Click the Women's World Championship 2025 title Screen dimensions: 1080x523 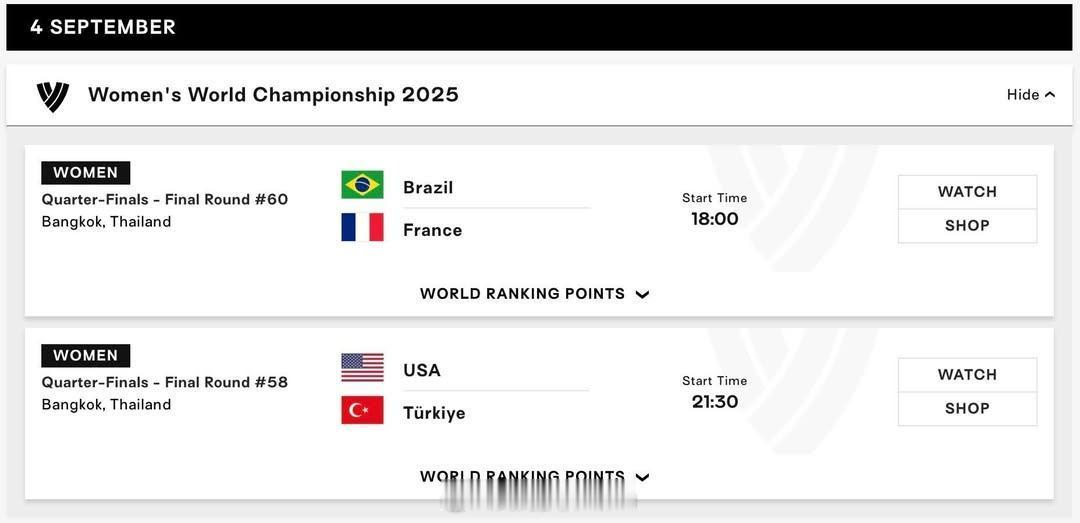(x=273, y=94)
